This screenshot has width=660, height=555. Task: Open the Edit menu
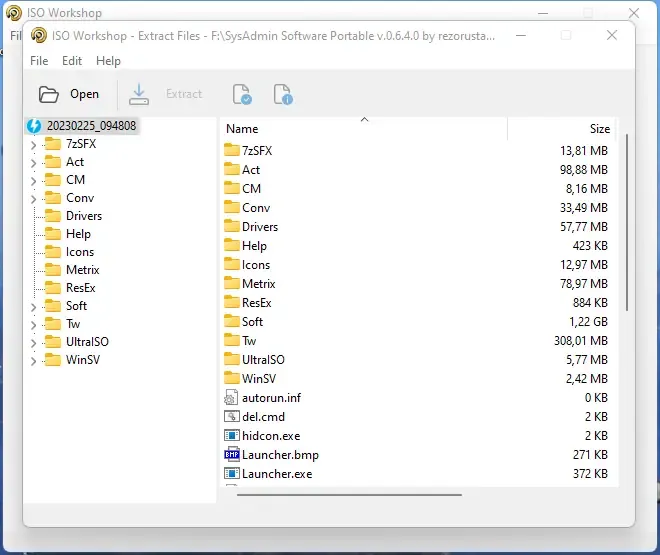pyautogui.click(x=72, y=61)
